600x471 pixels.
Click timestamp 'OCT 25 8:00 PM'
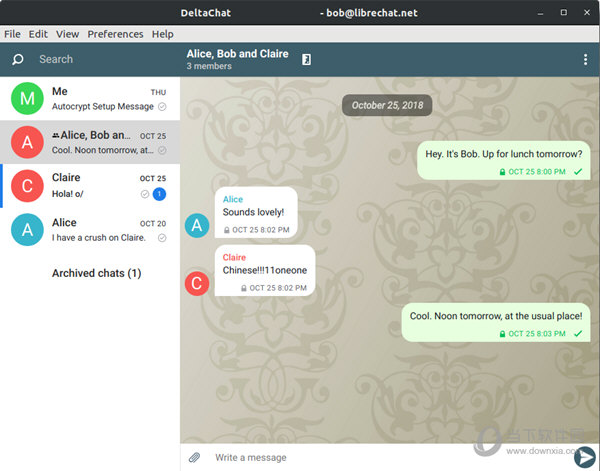pos(537,172)
